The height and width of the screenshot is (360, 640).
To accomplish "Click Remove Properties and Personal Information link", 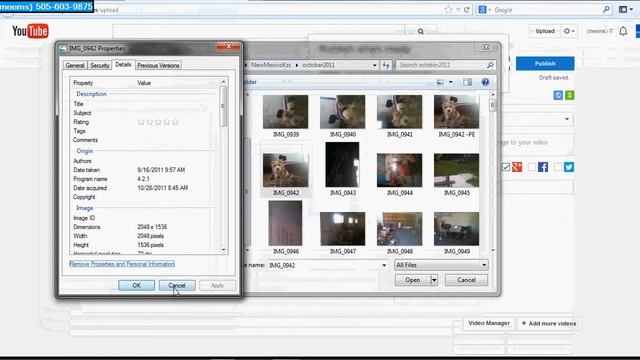I will [122, 264].
